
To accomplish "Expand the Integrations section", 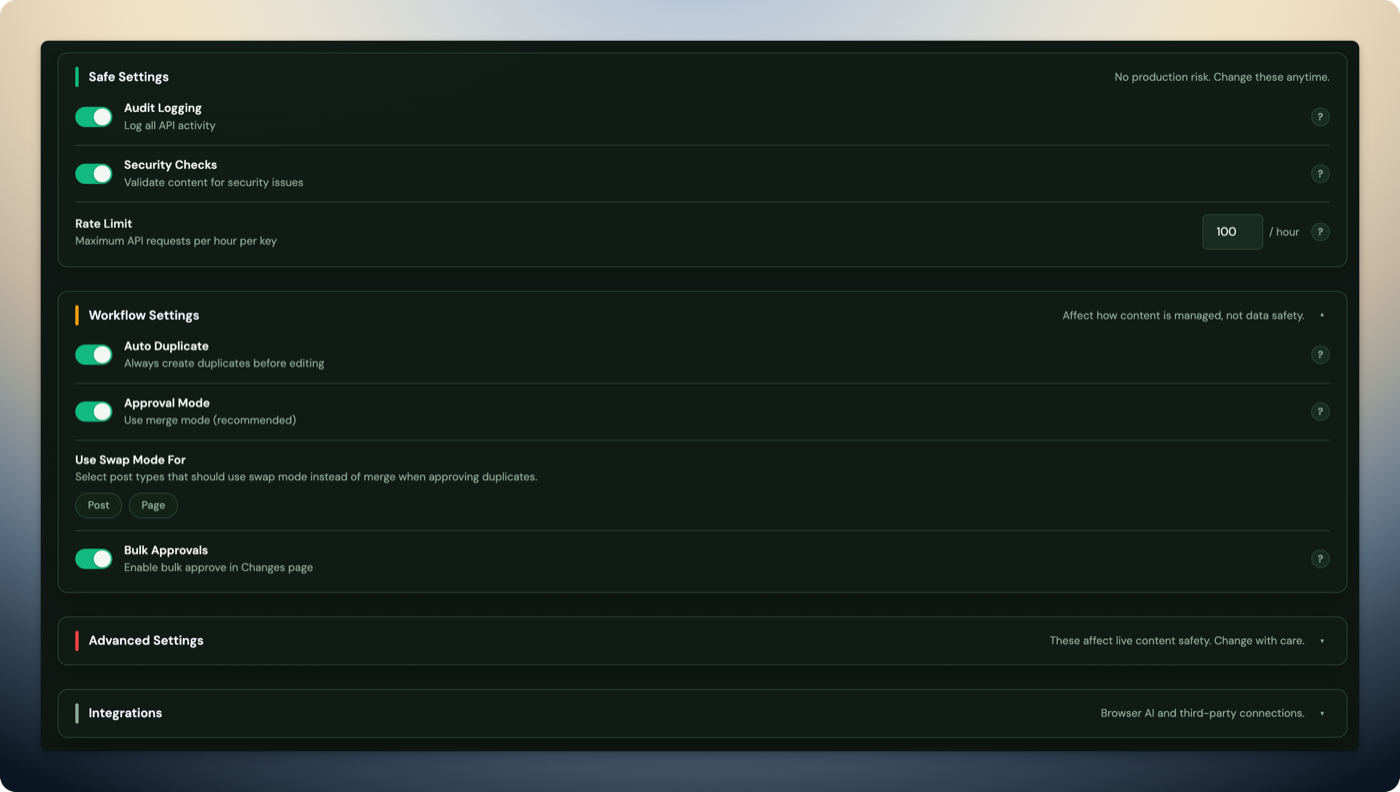I will 1320,713.
